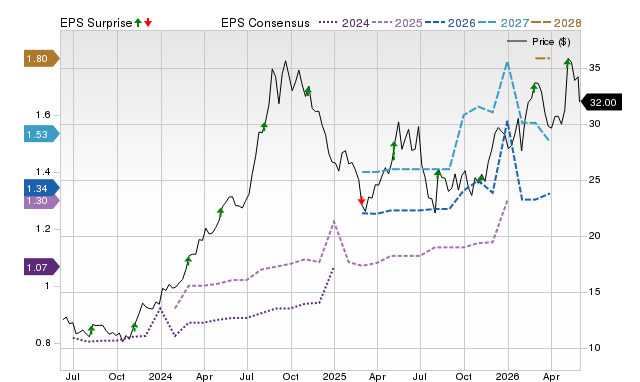Click the 35 label on the price axis
This screenshot has height=382, width=640.
594,68
